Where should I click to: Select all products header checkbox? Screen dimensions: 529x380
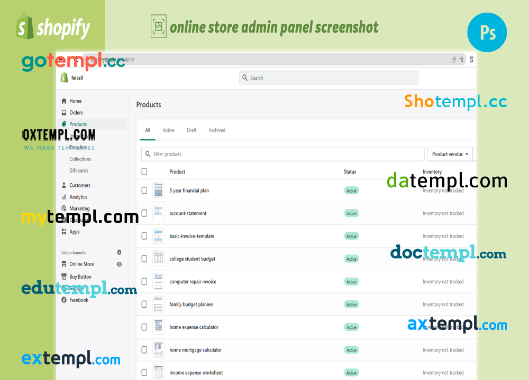pos(144,171)
